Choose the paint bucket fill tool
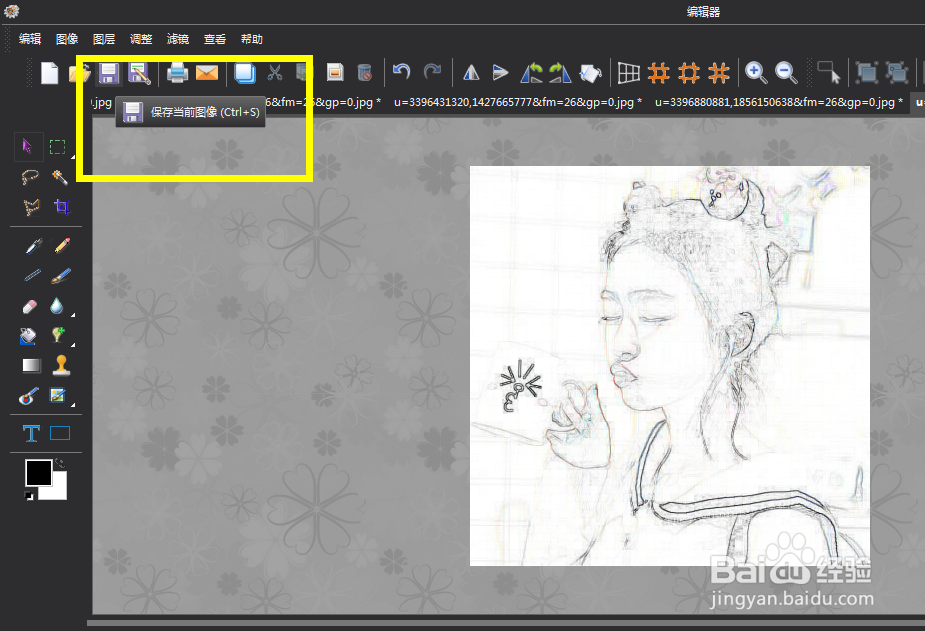Screen dimensions: 925x631 tap(28, 336)
